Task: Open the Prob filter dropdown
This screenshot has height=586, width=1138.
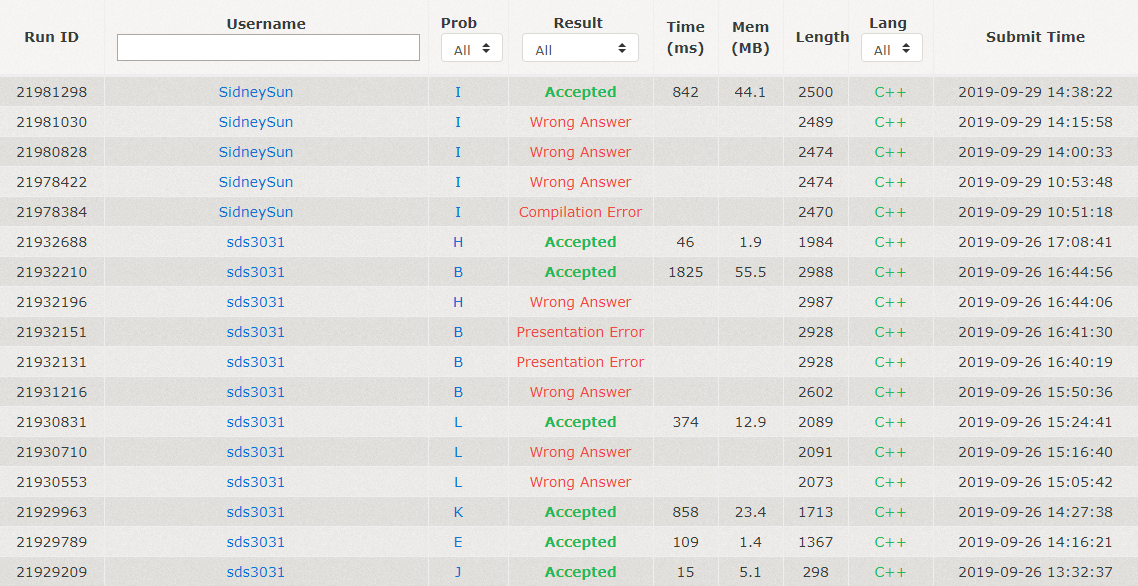Action: click(x=472, y=49)
